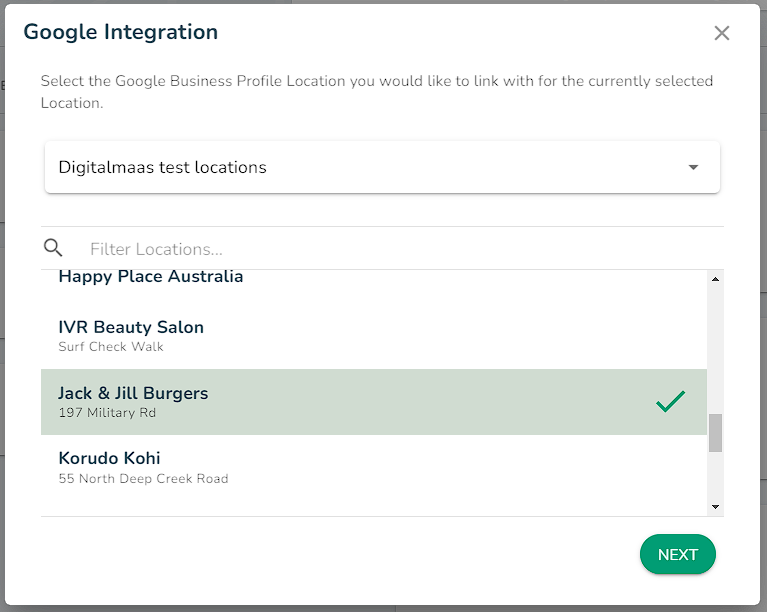Open the Digitalmaas test locations selector
Viewport: 767px width, 612px height.
(382, 167)
